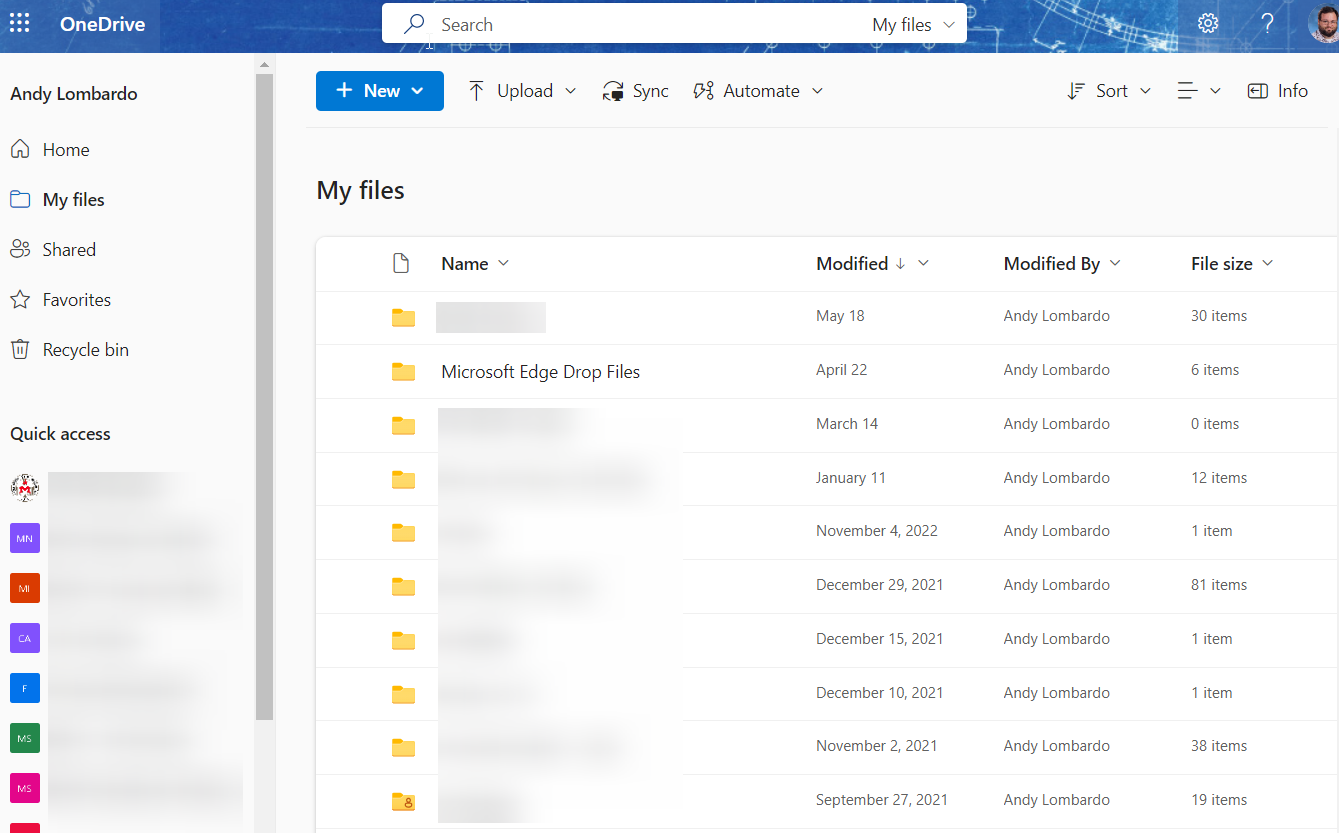Image resolution: width=1339 pixels, height=833 pixels.
Task: Click the OneDrive brand link
Action: [x=102, y=25]
